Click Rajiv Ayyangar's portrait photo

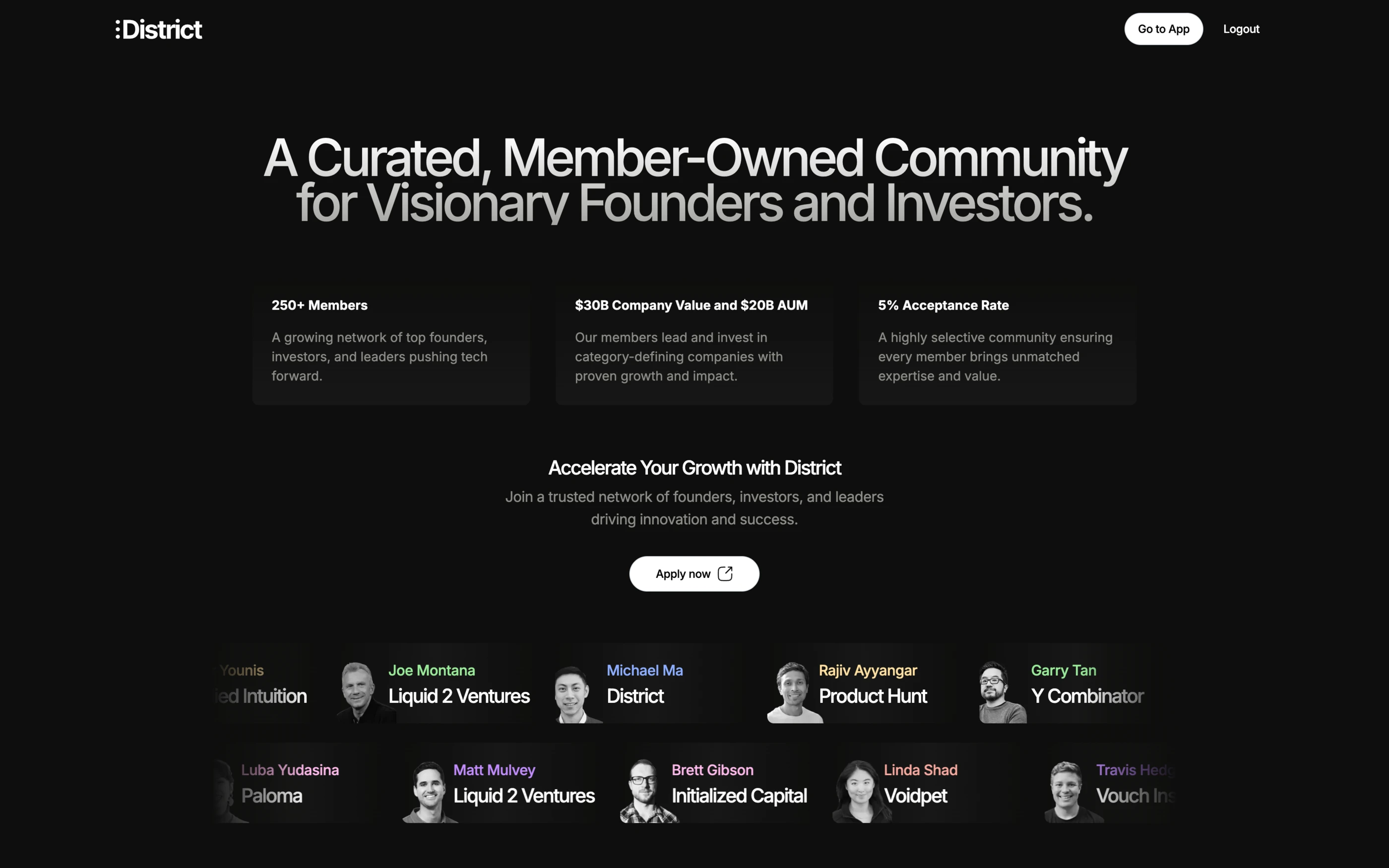pyautogui.click(x=794, y=692)
